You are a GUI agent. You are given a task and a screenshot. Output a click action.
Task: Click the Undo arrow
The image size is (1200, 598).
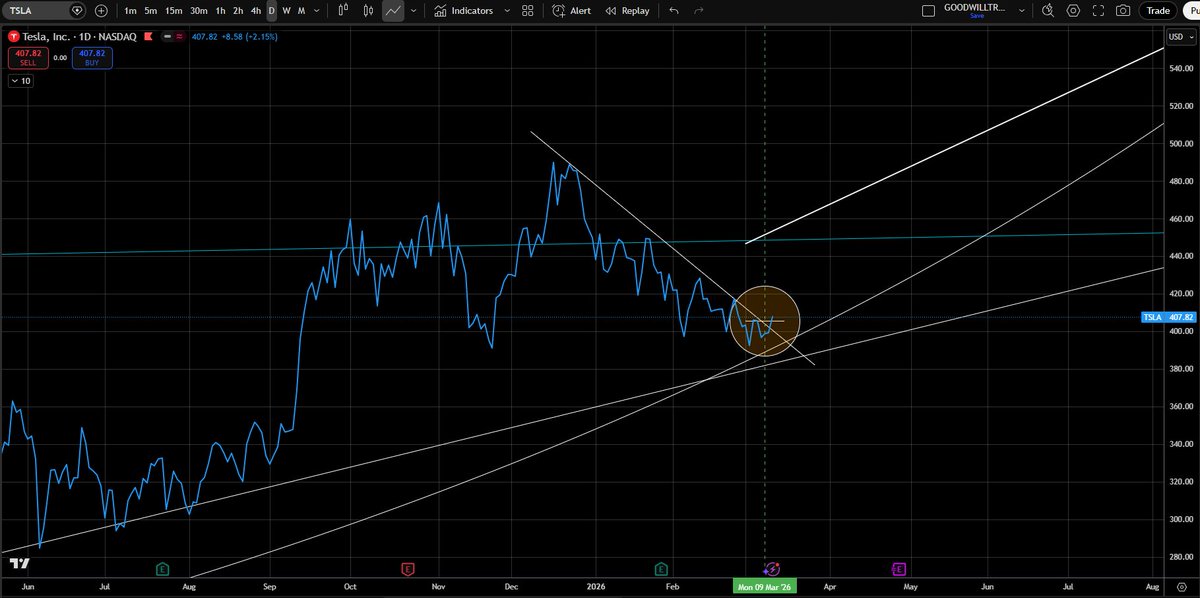(673, 11)
